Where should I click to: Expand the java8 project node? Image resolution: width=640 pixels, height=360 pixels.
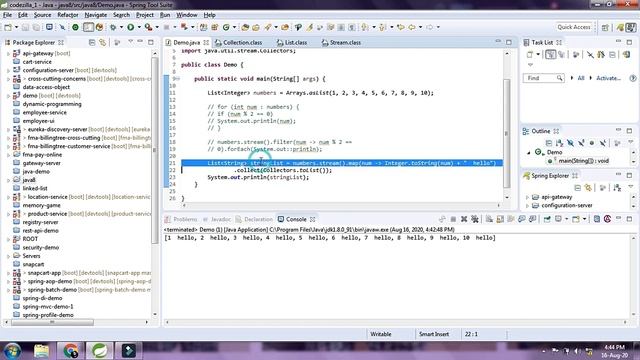point(8,180)
